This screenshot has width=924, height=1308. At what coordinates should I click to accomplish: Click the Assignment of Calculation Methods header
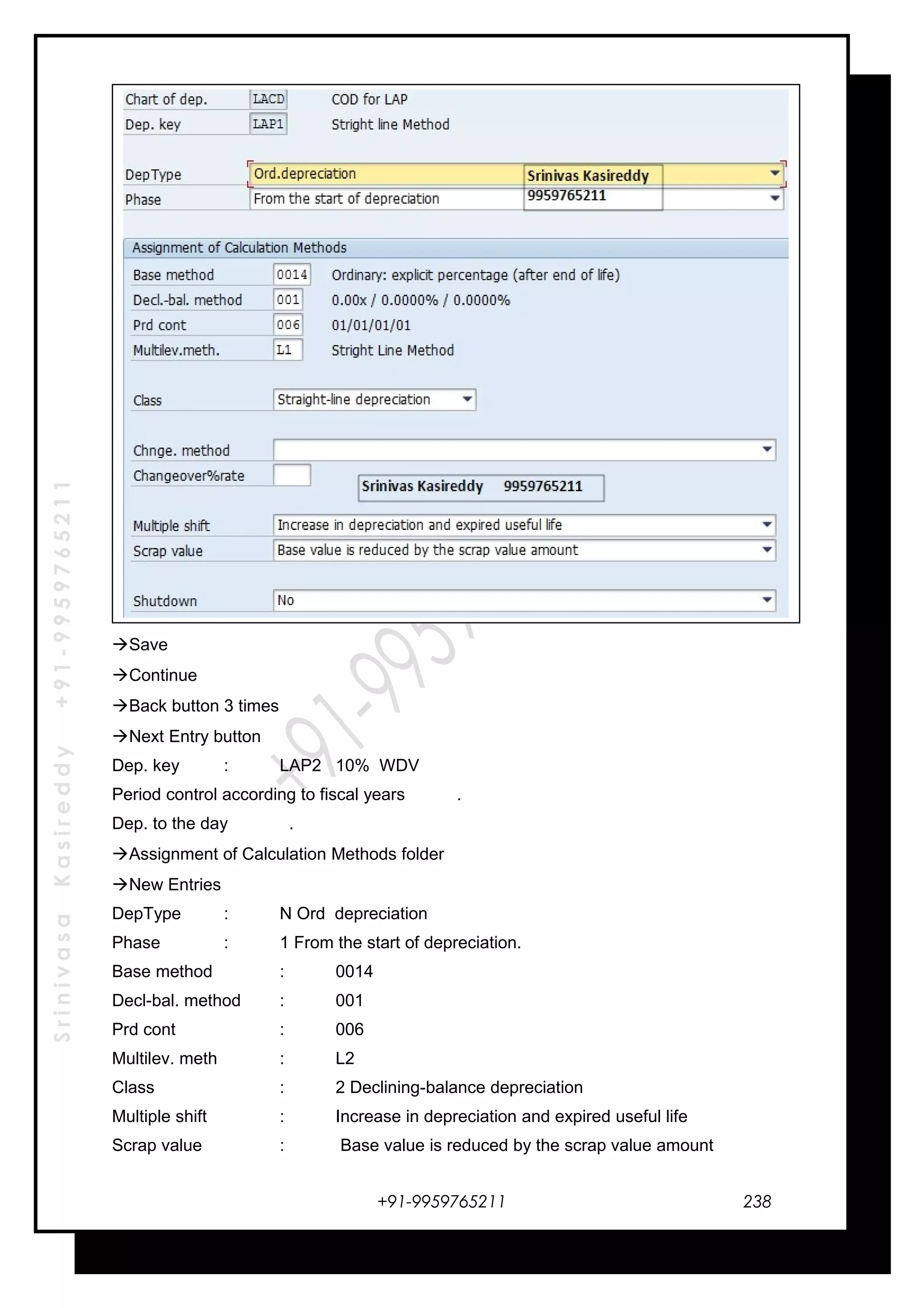tap(239, 248)
